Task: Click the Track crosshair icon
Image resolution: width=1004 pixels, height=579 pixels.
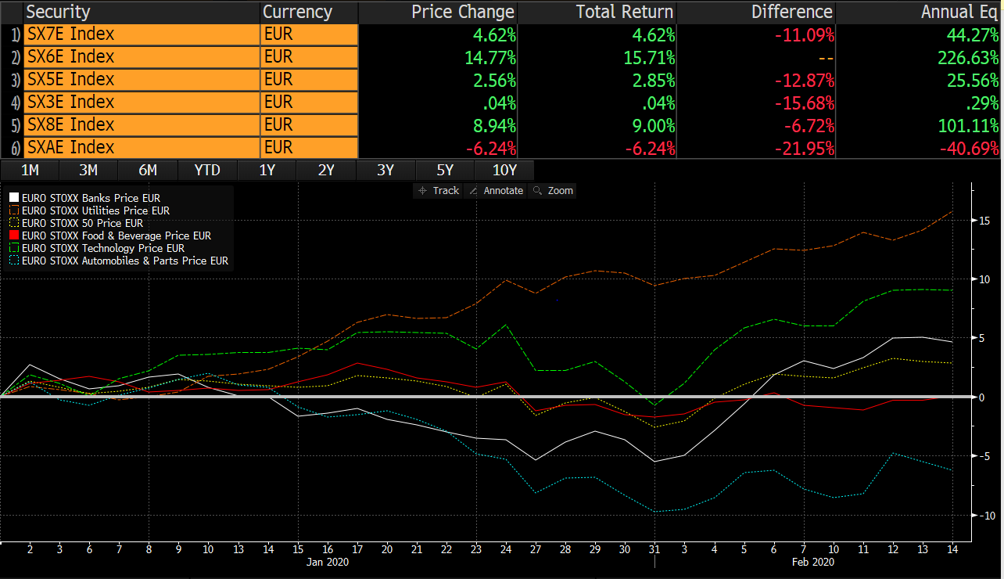Action: (423, 191)
